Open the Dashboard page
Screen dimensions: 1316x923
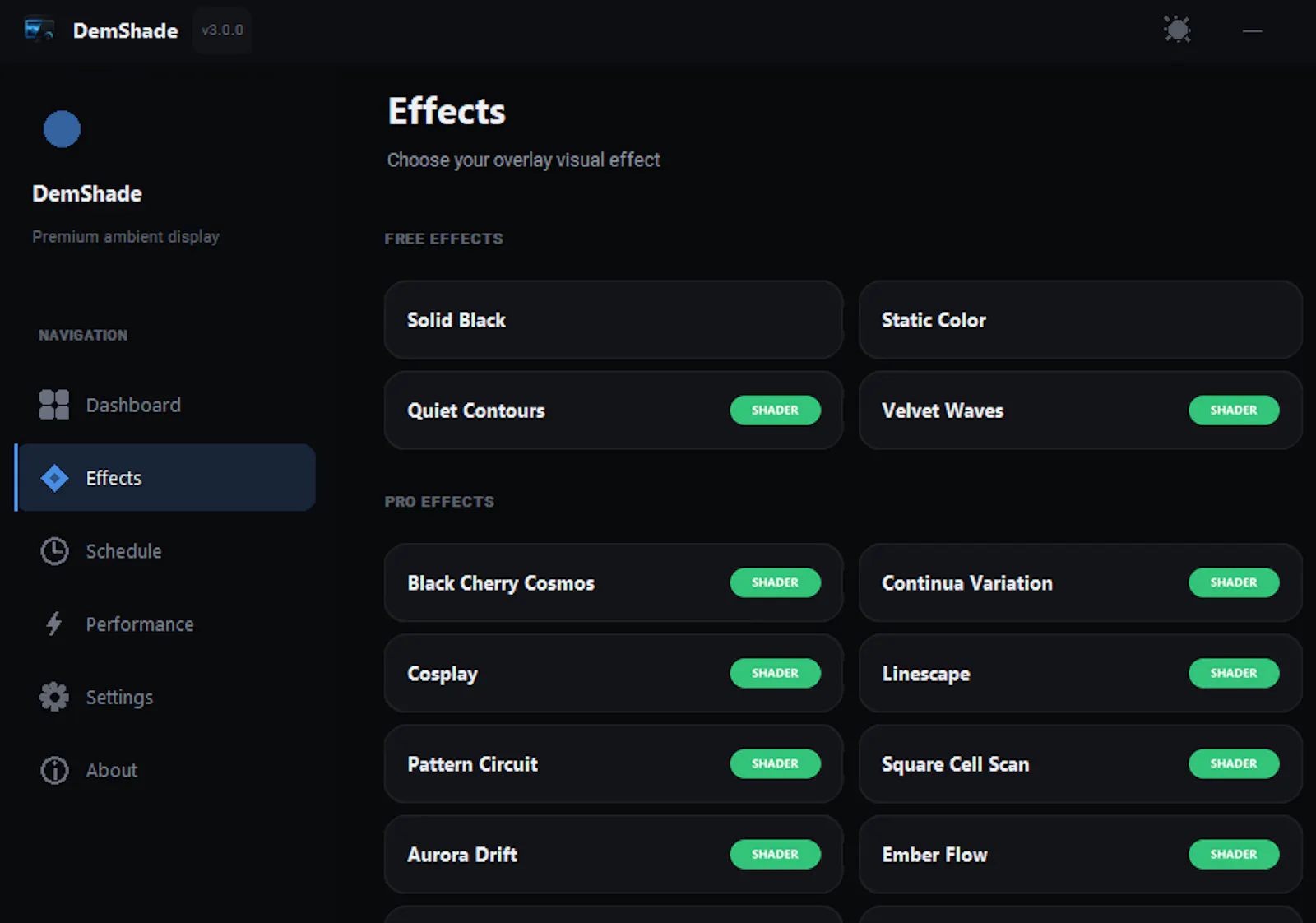[164, 405]
